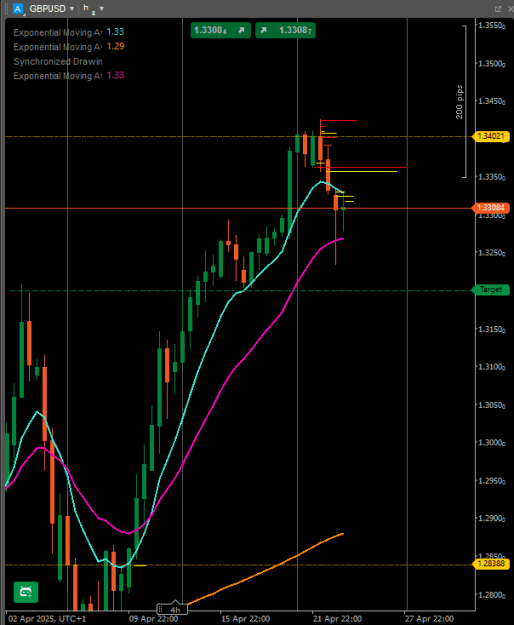Screen dimensions: 514x625
Task: Click the 1.2800 price axis label
Action: click(492, 595)
